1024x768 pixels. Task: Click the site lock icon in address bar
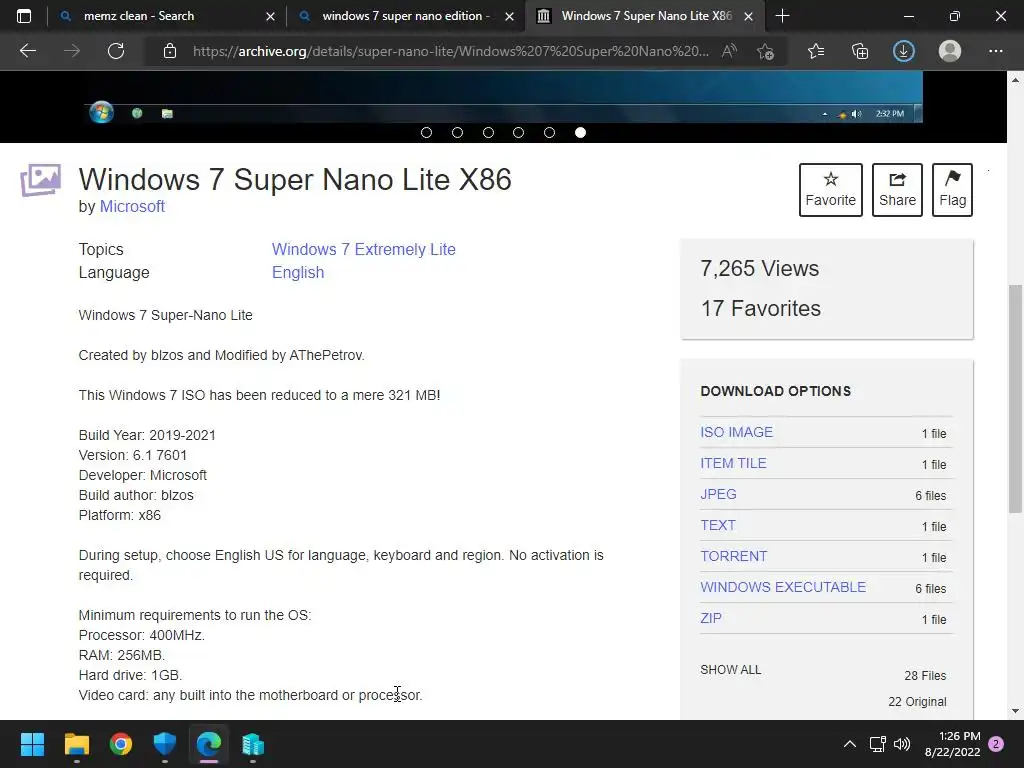pyautogui.click(x=170, y=51)
